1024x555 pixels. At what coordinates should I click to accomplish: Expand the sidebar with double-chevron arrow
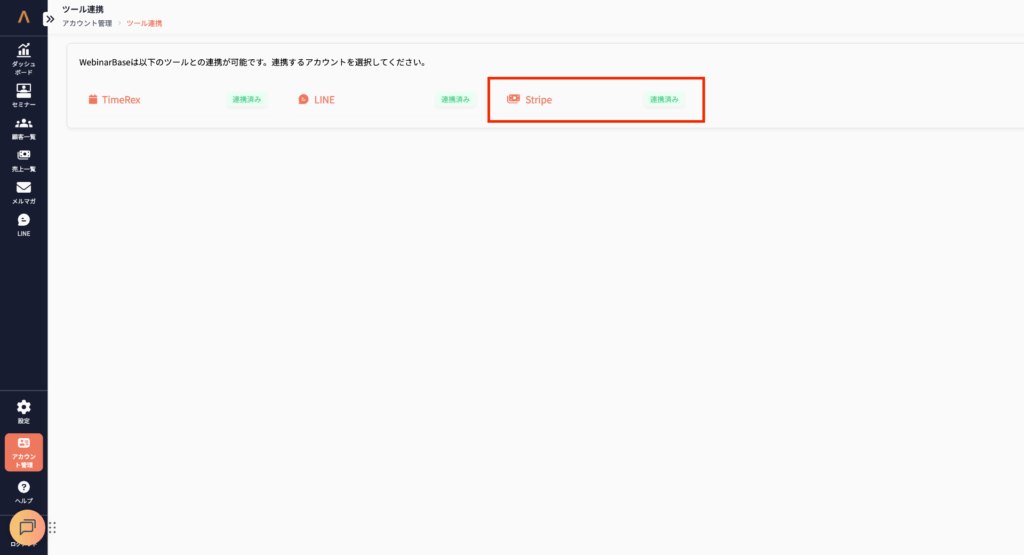coord(50,18)
